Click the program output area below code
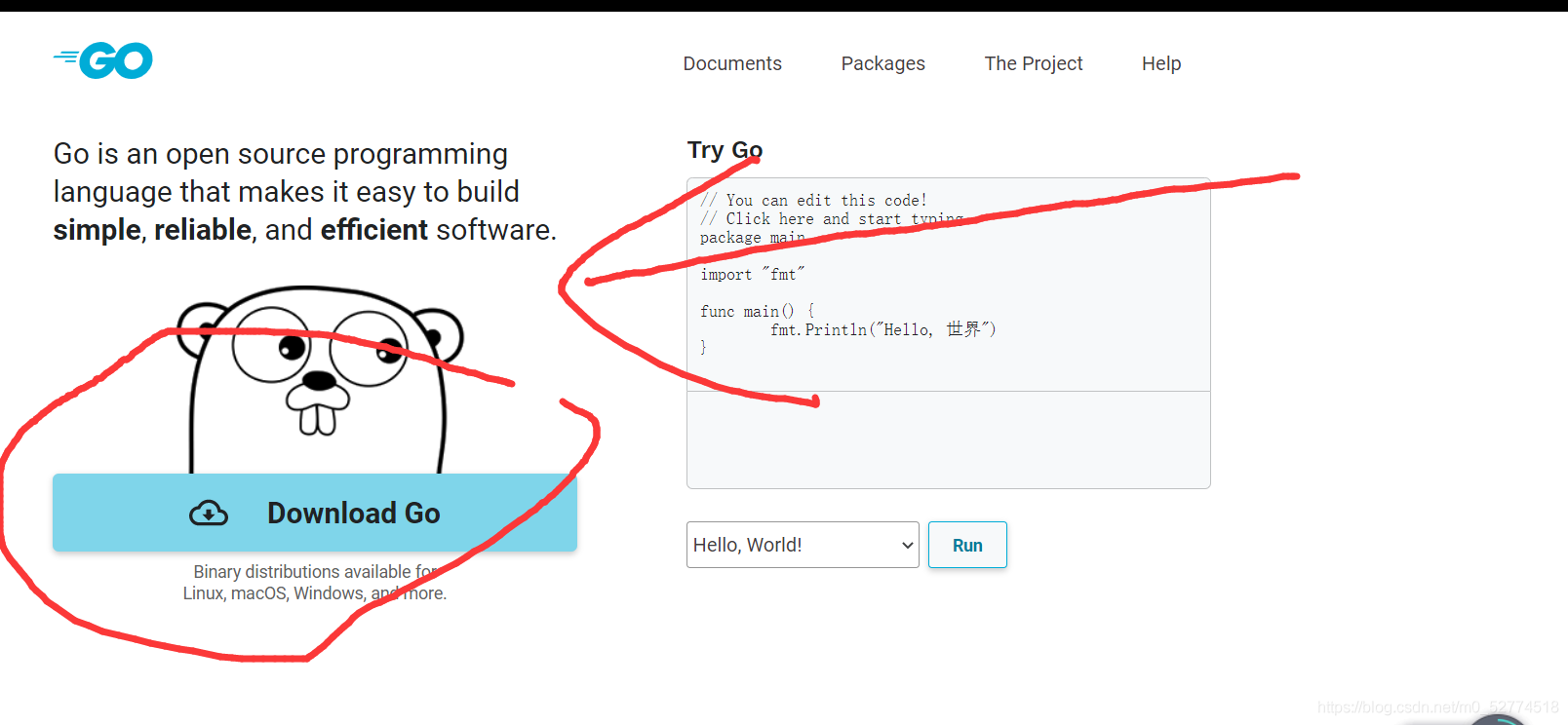Image resolution: width=1568 pixels, height=725 pixels. click(949, 439)
